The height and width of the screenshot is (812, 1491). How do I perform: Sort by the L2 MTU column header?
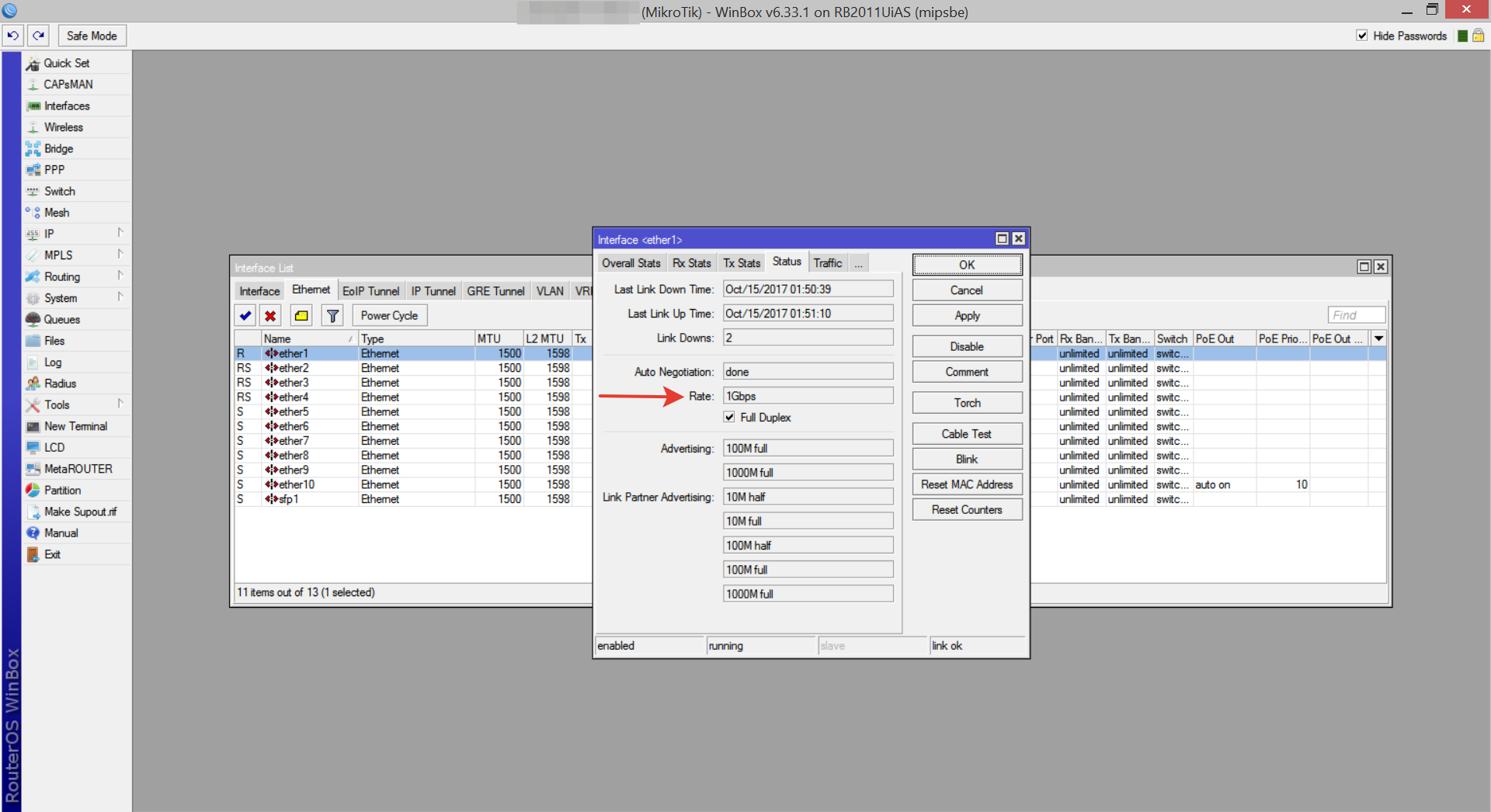[x=547, y=338]
